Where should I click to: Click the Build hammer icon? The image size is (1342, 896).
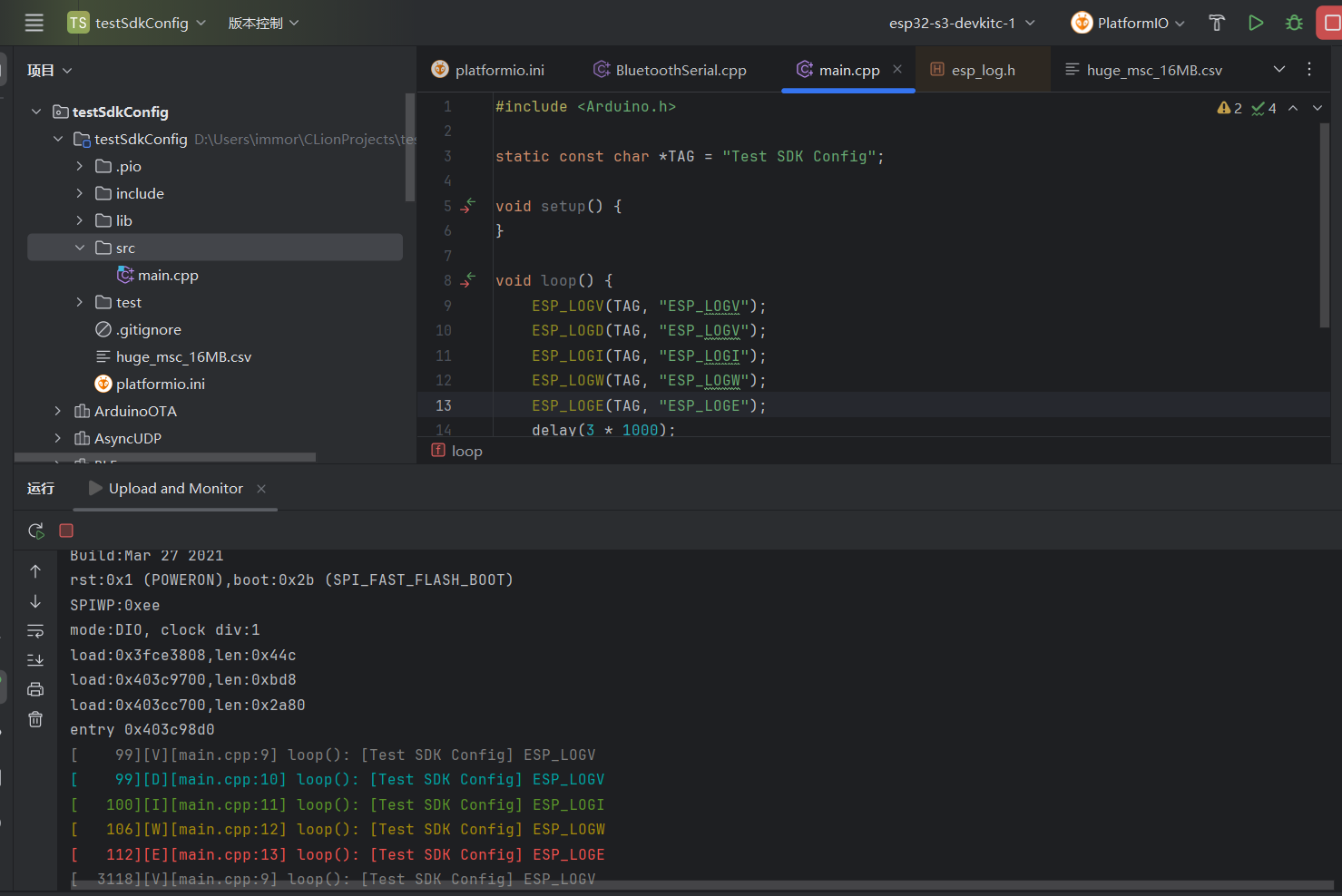point(1217,23)
